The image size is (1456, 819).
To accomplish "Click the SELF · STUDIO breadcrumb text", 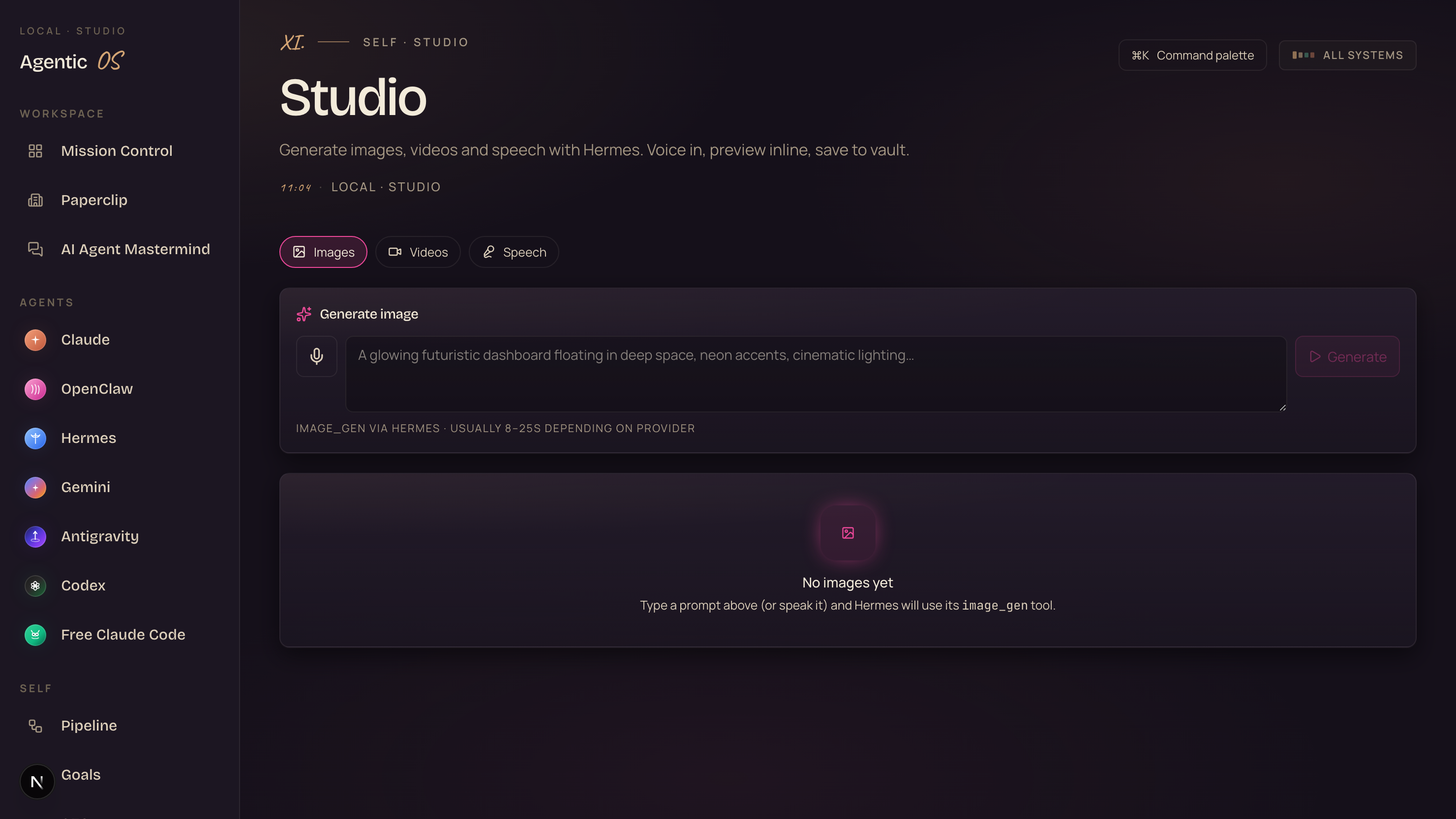I will coord(416,42).
